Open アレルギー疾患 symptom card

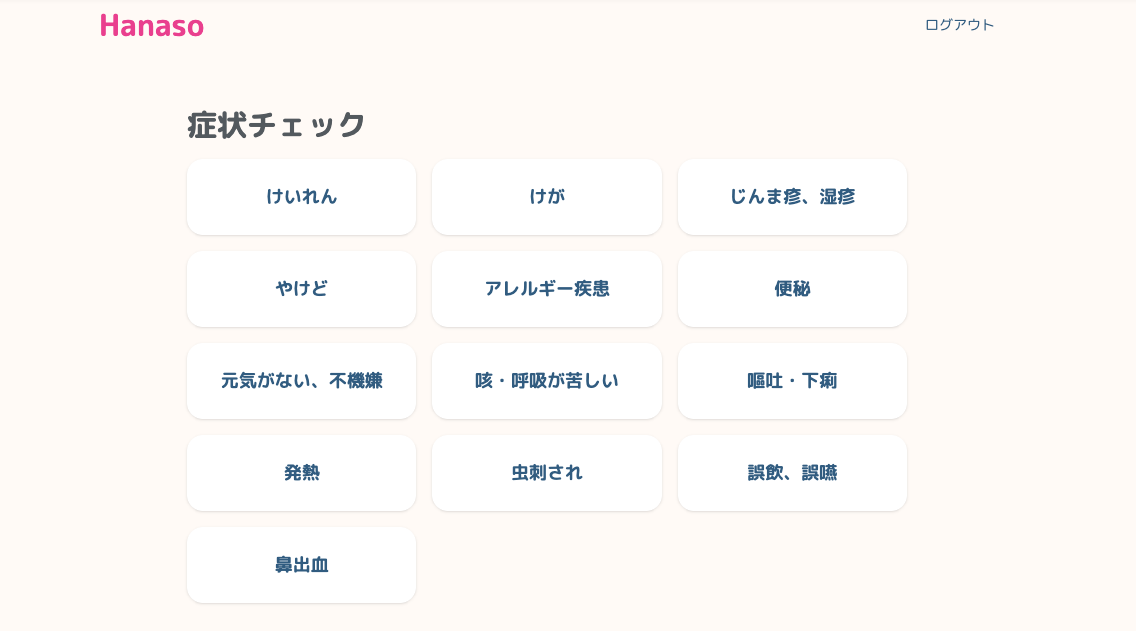click(547, 289)
